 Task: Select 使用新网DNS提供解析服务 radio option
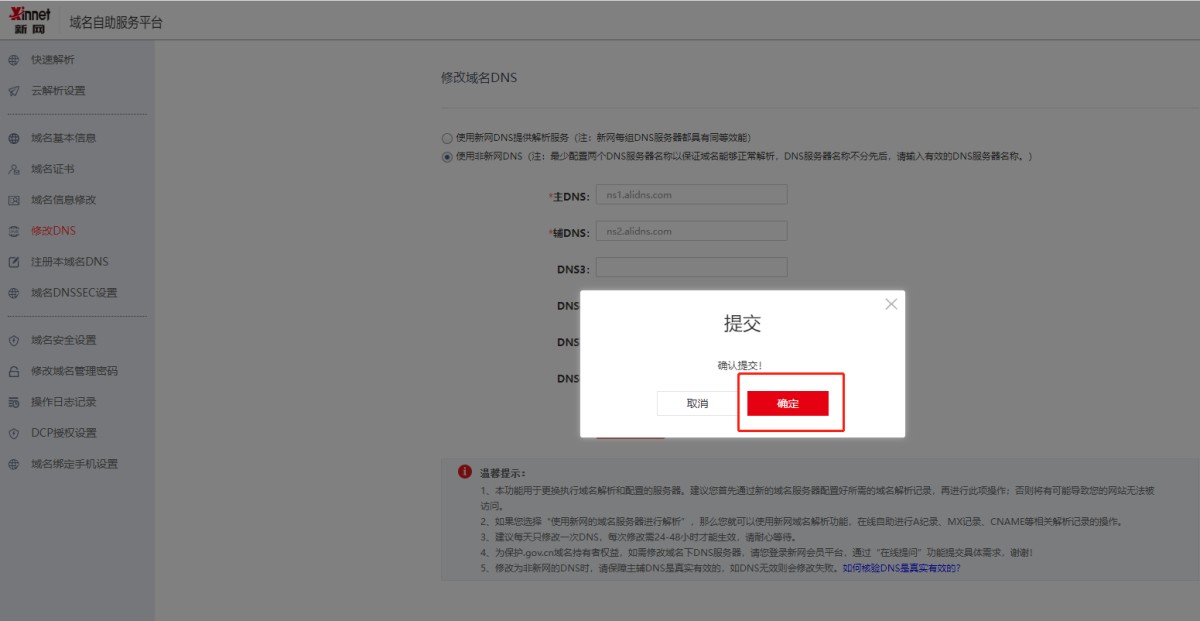(x=447, y=138)
